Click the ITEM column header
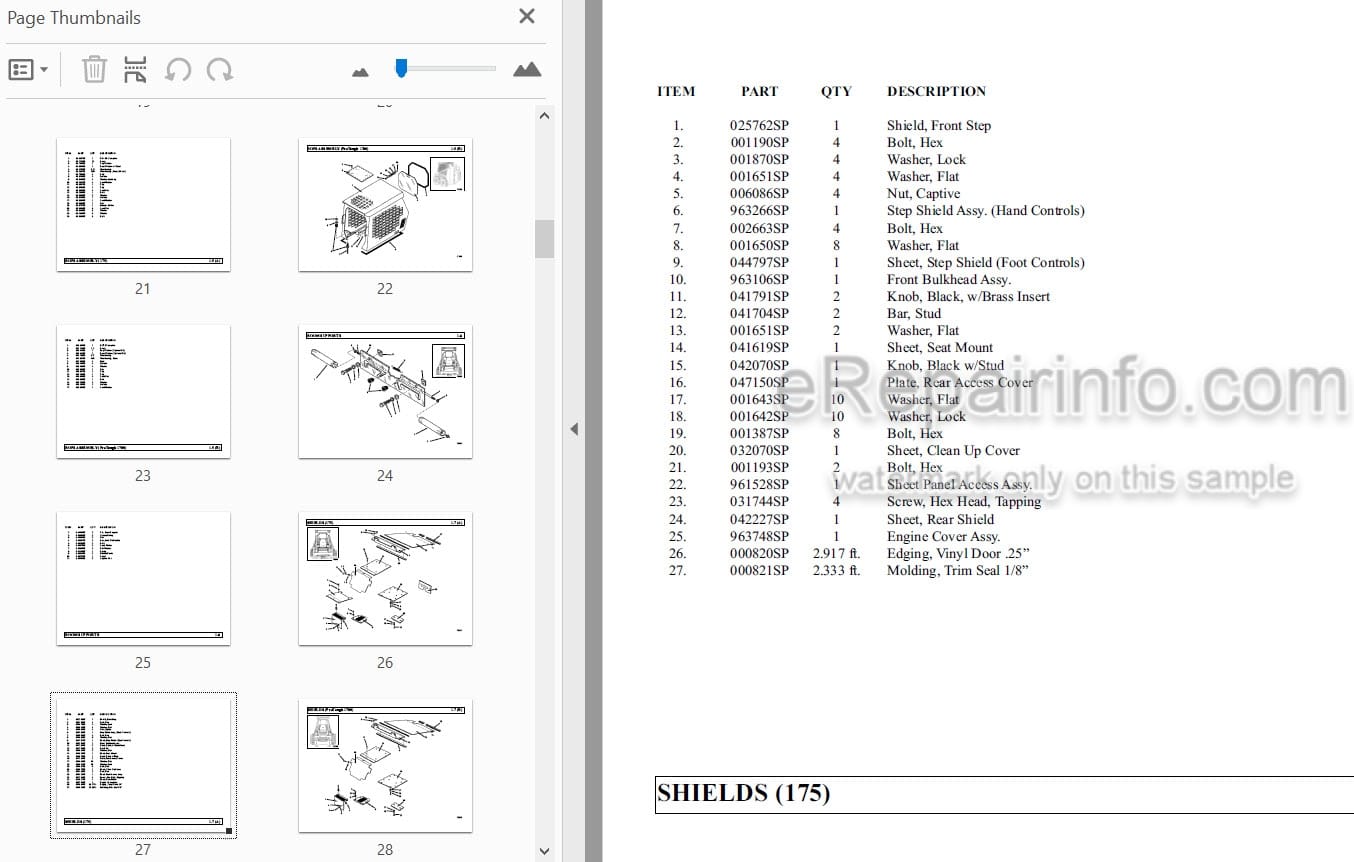Image resolution: width=1354 pixels, height=862 pixels. 676,91
